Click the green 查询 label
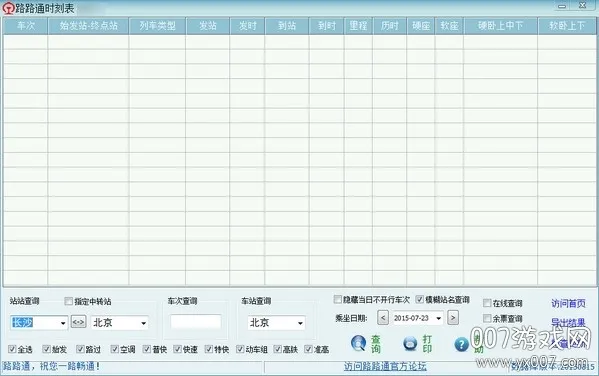Screen dimensions: 599x376 pos(376,344)
